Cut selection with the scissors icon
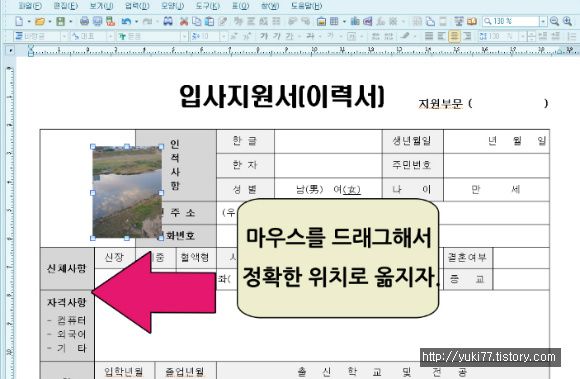This screenshot has width=580, height=379. click(x=184, y=21)
